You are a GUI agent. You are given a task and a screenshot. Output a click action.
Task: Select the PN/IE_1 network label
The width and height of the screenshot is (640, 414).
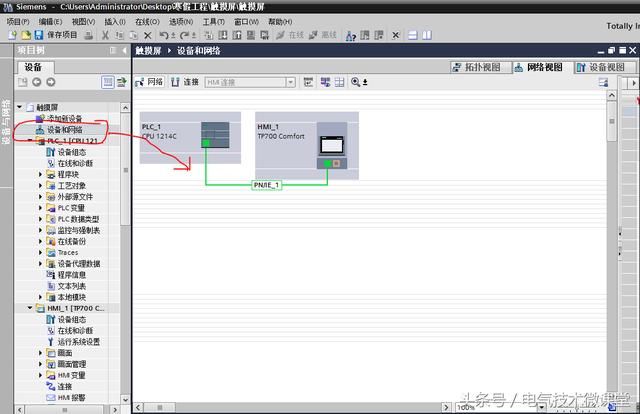tap(267, 185)
